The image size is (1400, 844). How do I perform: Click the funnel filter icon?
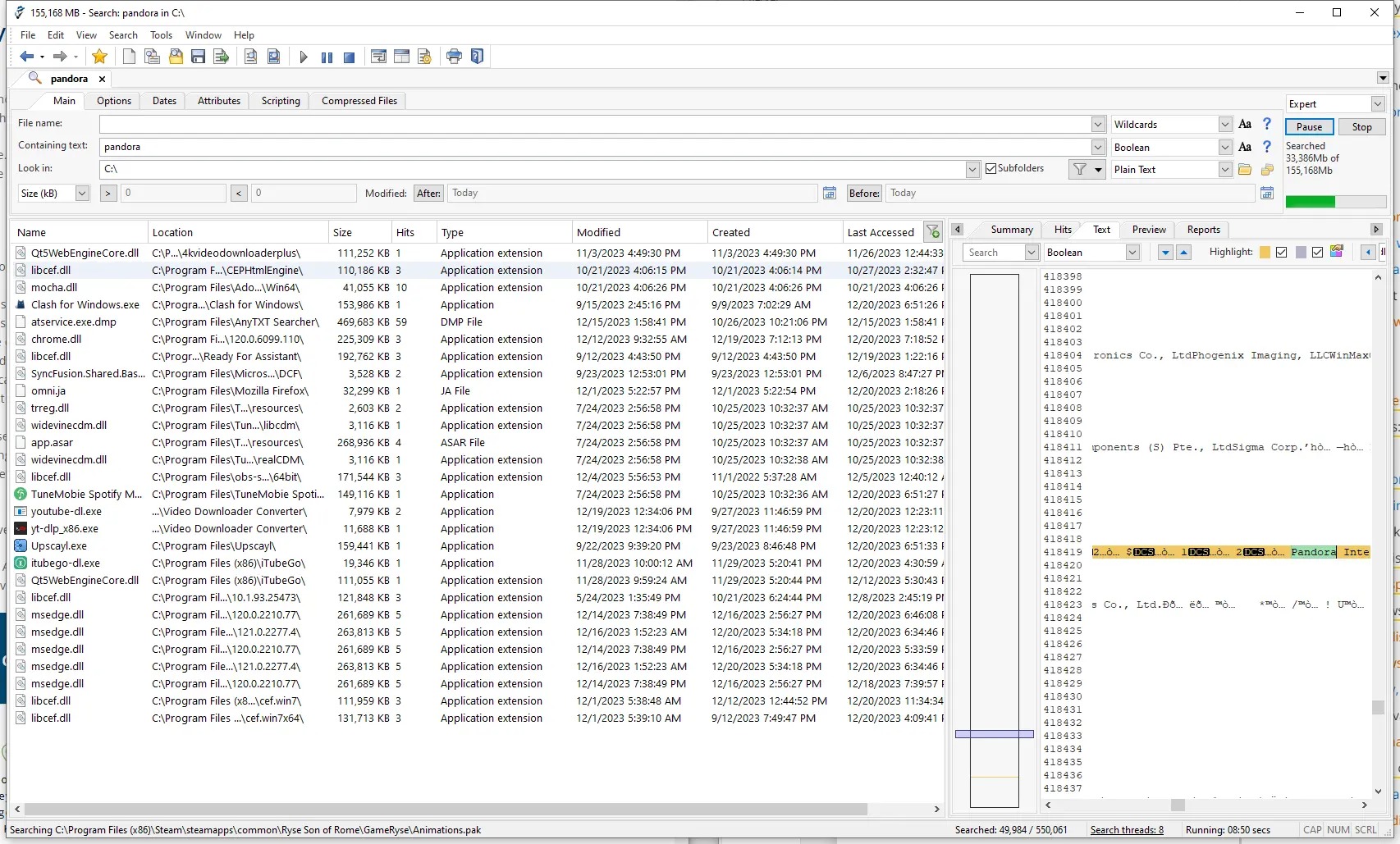[x=1080, y=170]
